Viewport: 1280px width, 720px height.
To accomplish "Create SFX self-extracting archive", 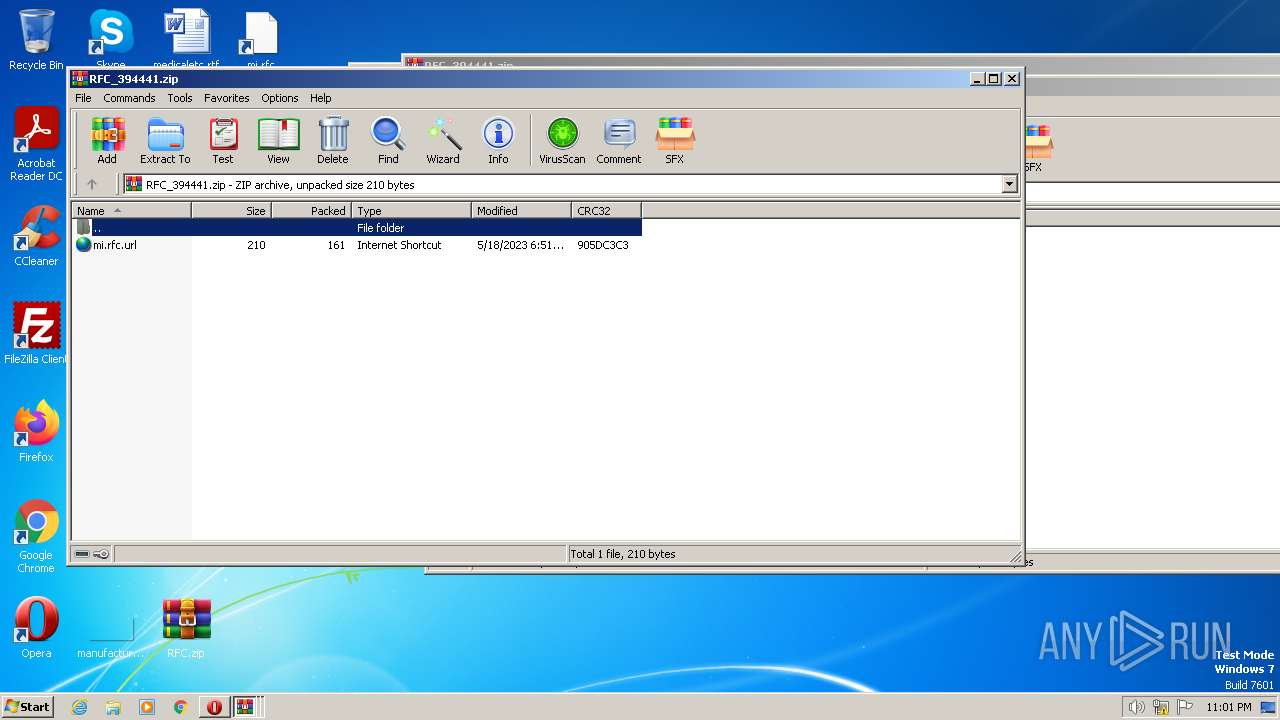I will pyautogui.click(x=675, y=140).
